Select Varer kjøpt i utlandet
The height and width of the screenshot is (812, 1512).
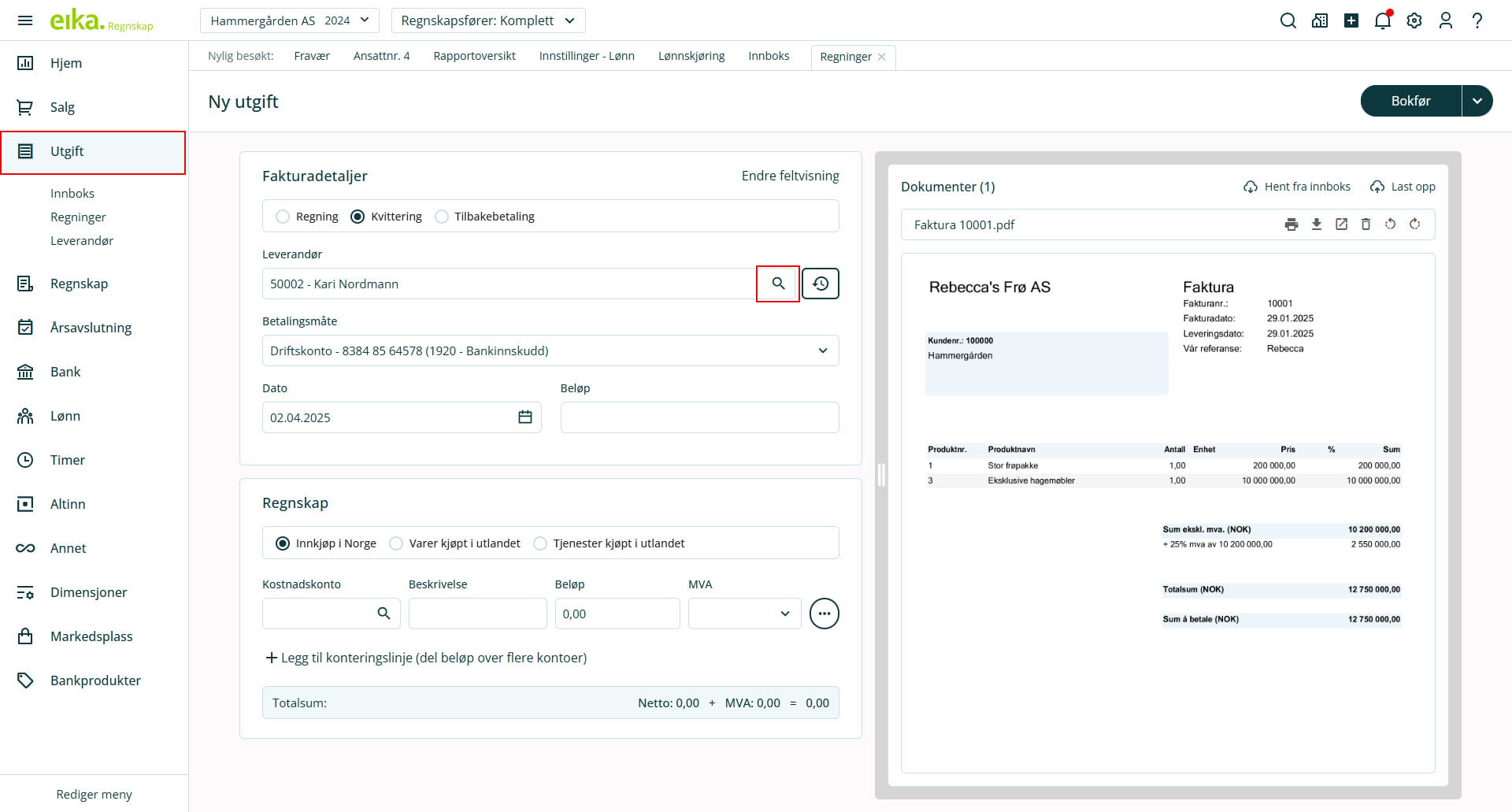(396, 543)
